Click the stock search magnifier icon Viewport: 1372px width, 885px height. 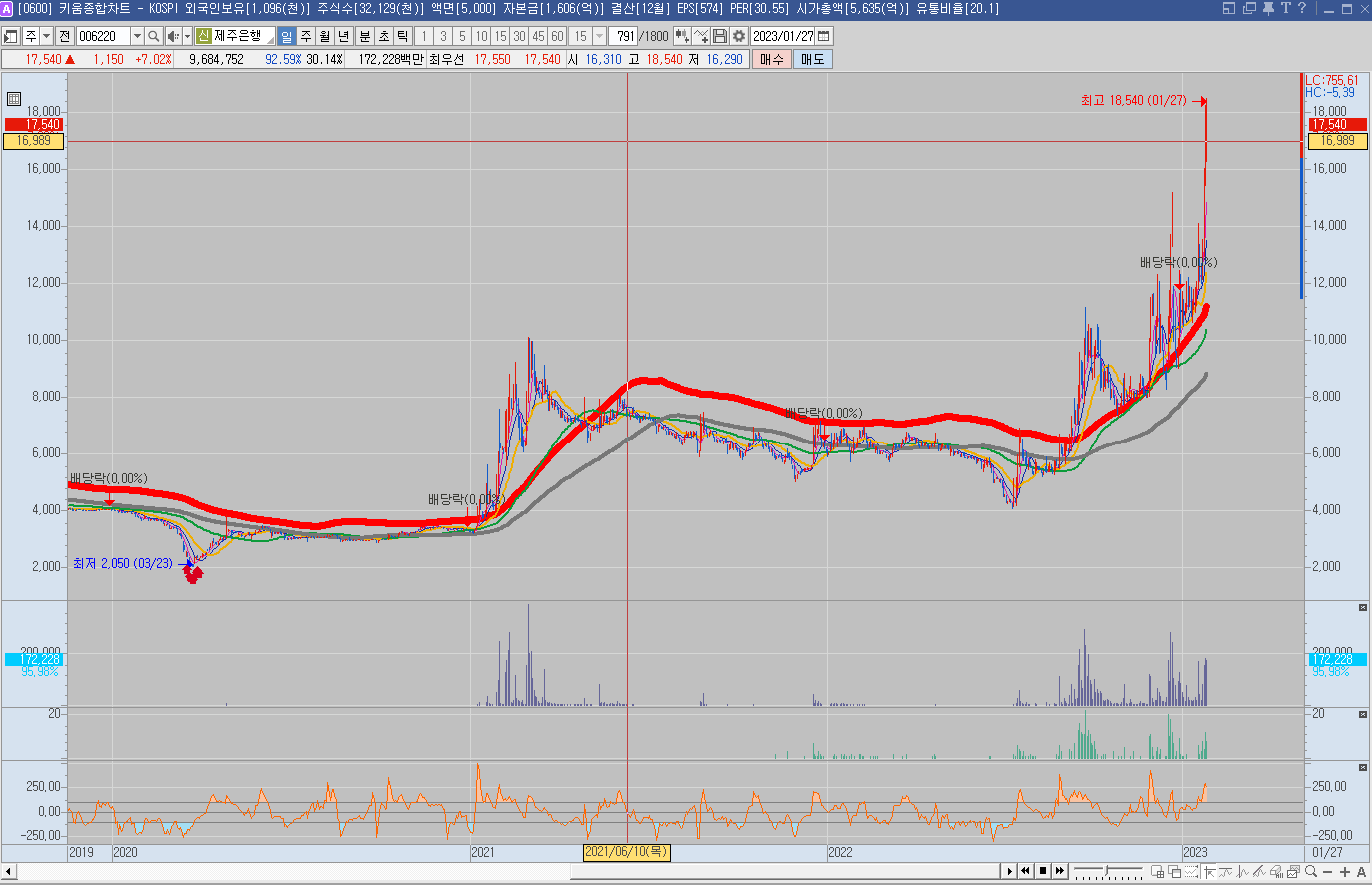coord(153,36)
